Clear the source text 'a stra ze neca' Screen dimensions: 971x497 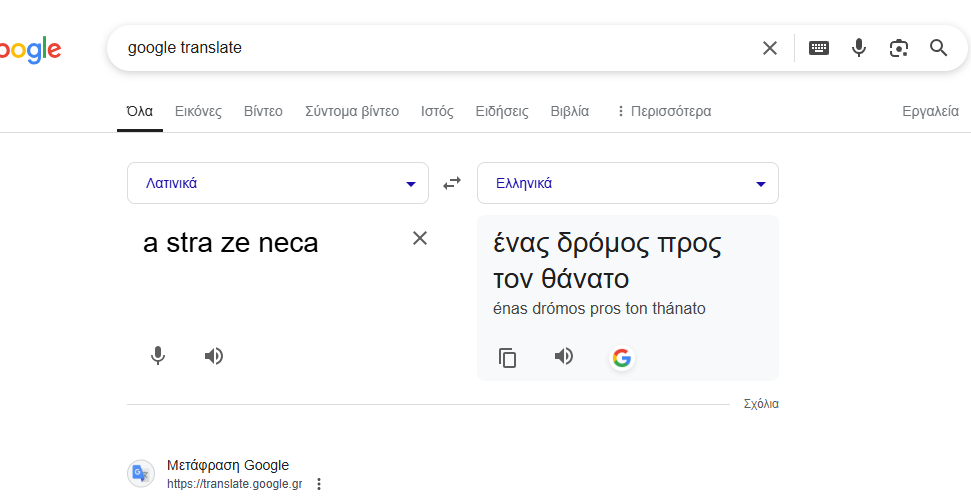pyautogui.click(x=420, y=238)
